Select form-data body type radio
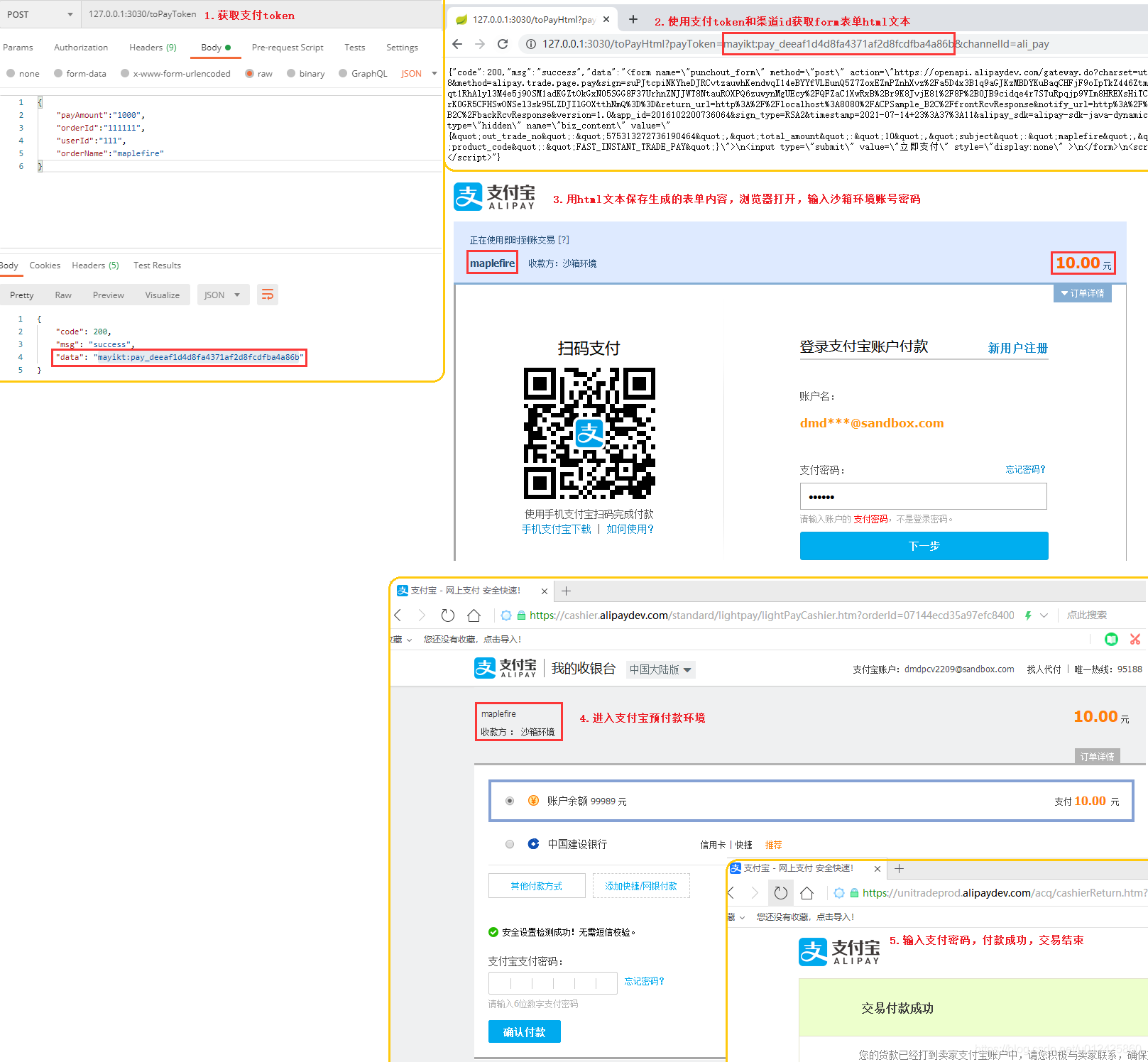Viewport: 1148px width, 1062px height. 58,73
